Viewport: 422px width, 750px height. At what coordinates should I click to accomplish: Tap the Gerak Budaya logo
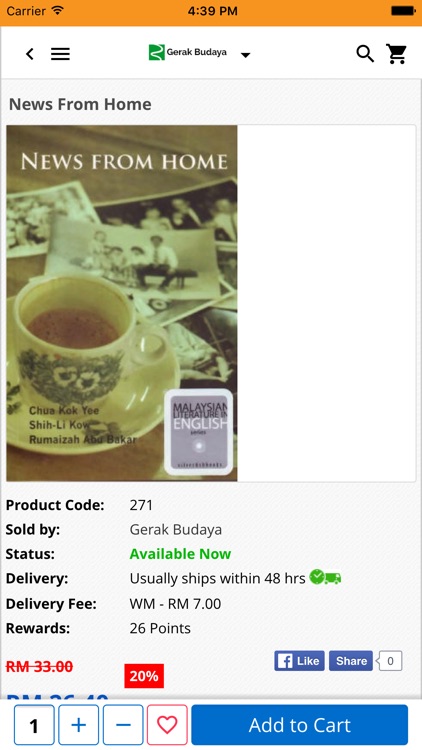tap(188, 52)
